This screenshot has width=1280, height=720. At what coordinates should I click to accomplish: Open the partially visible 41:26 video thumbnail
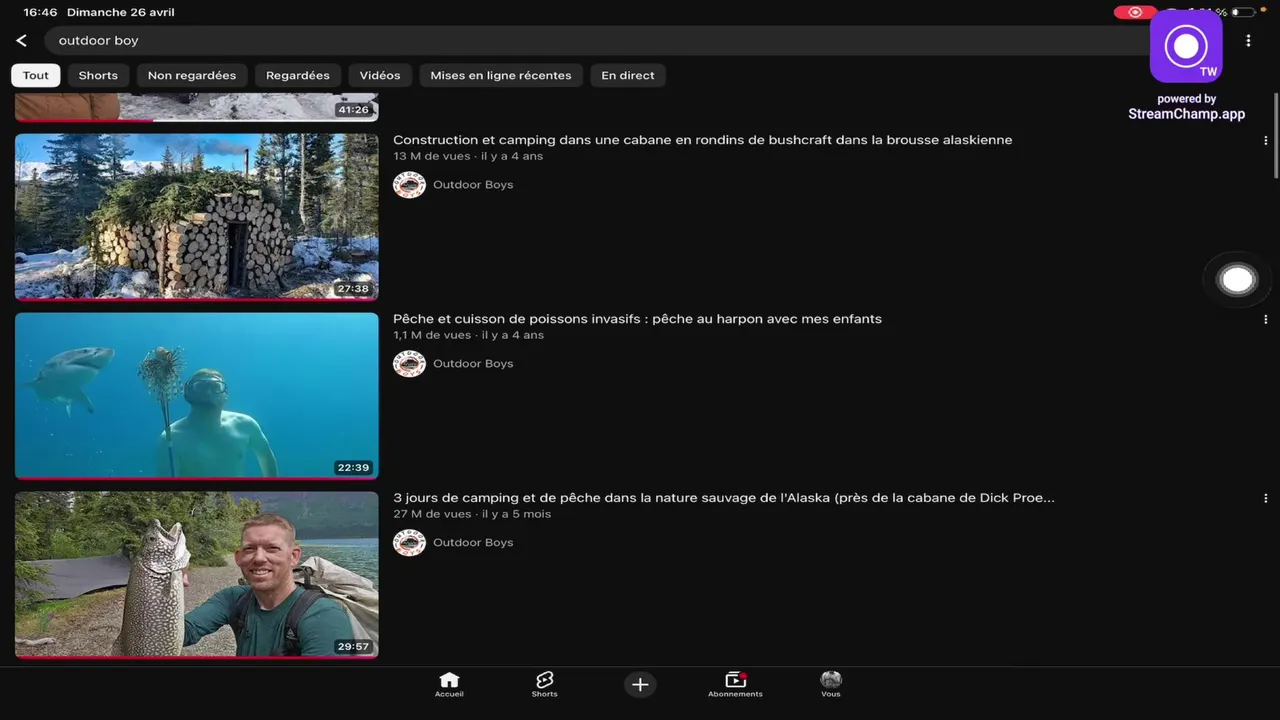197,108
